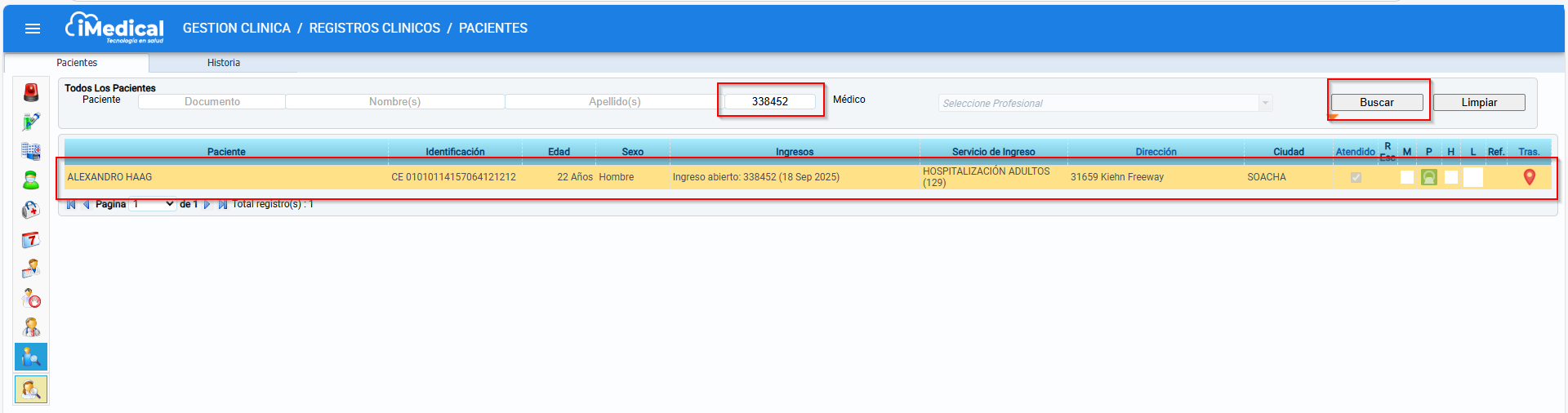Click the Documento input field
1568x413 pixels.
pos(212,101)
